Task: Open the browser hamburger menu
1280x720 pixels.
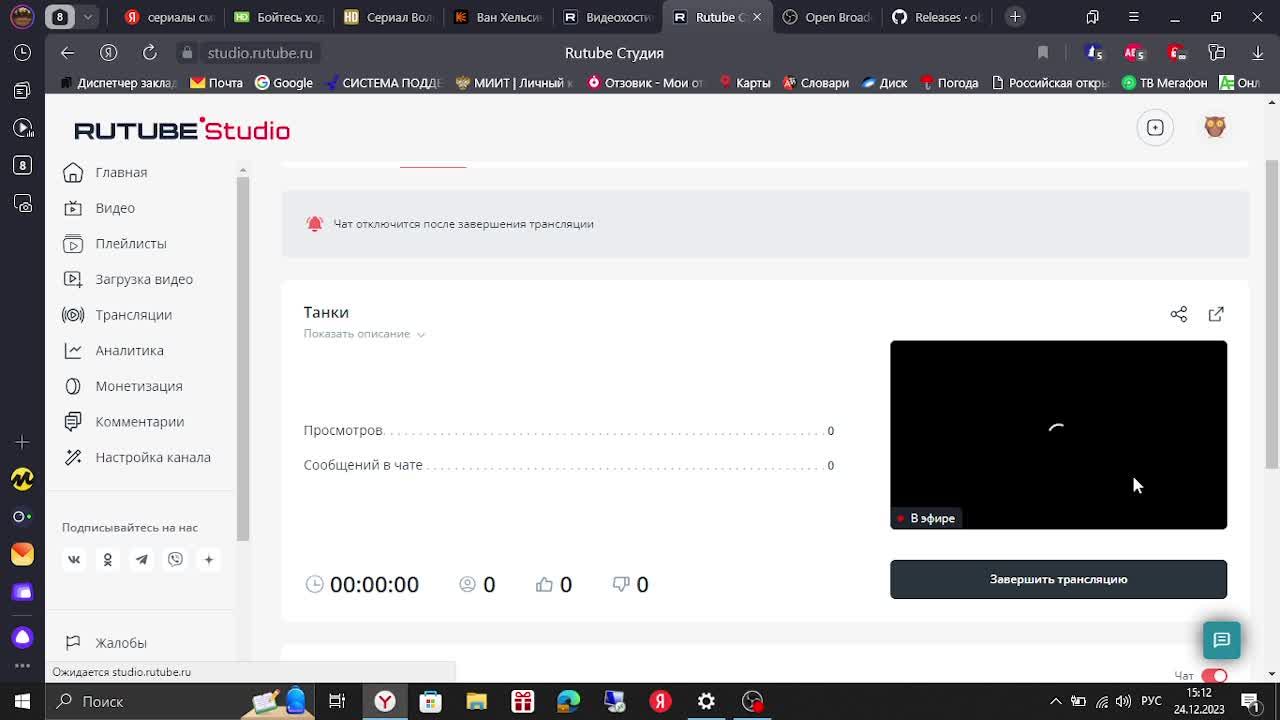Action: tap(1134, 17)
